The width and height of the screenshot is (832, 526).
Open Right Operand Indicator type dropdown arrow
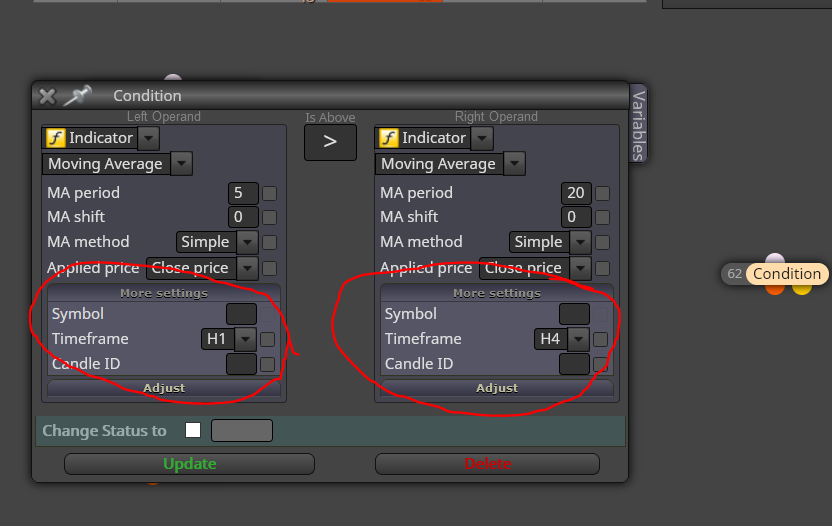tap(482, 138)
